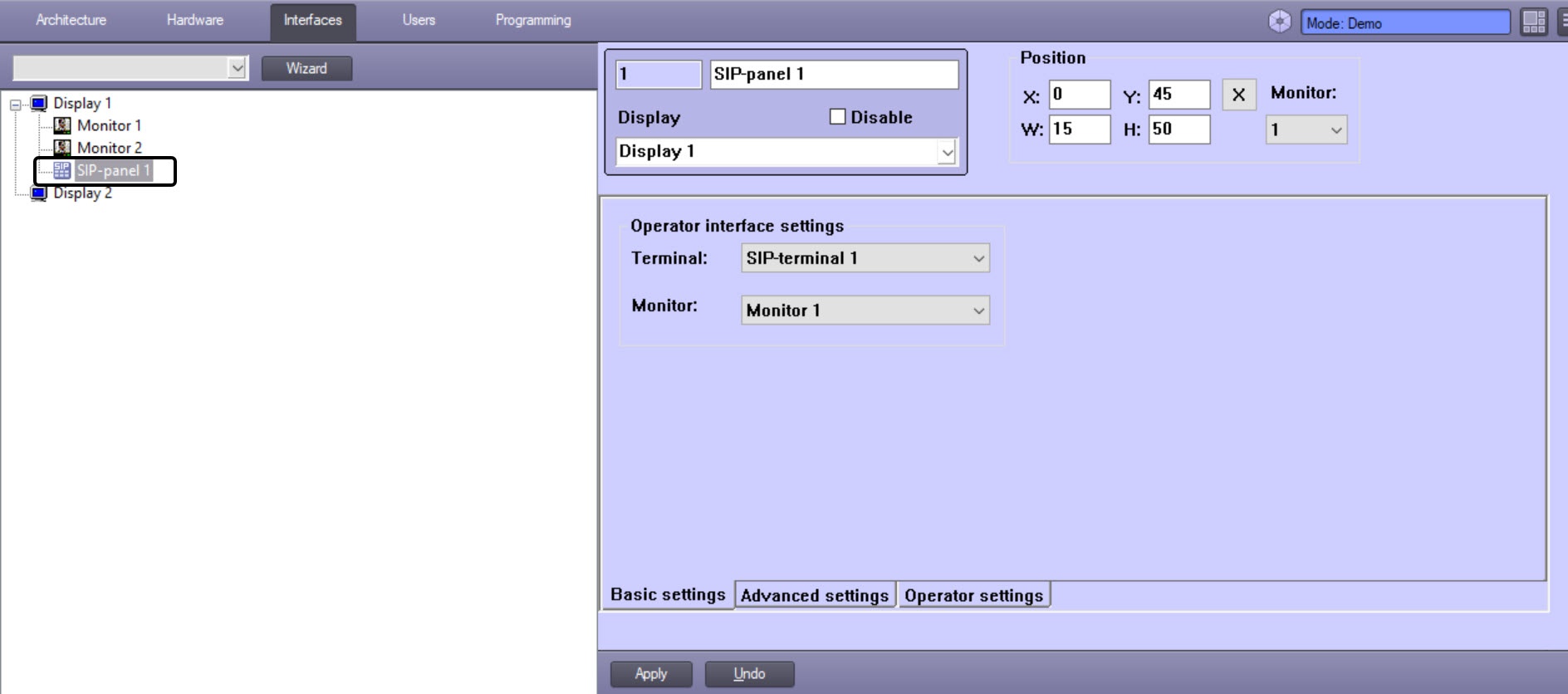The height and width of the screenshot is (694, 1568).
Task: Click the X button in Position section
Action: coord(1238,95)
